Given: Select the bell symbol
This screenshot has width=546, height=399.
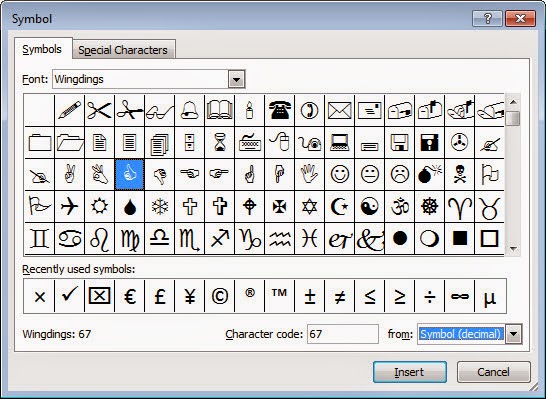Looking at the screenshot, I should tap(189, 110).
